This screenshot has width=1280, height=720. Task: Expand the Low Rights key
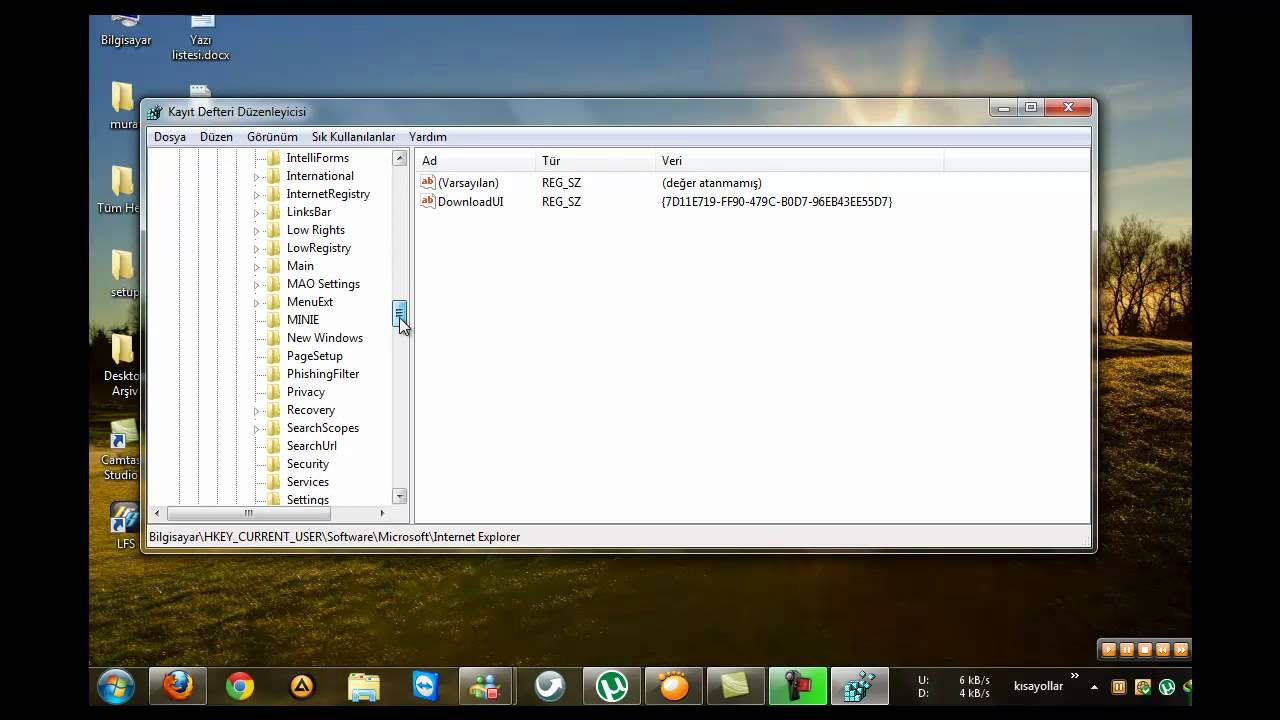(x=256, y=231)
